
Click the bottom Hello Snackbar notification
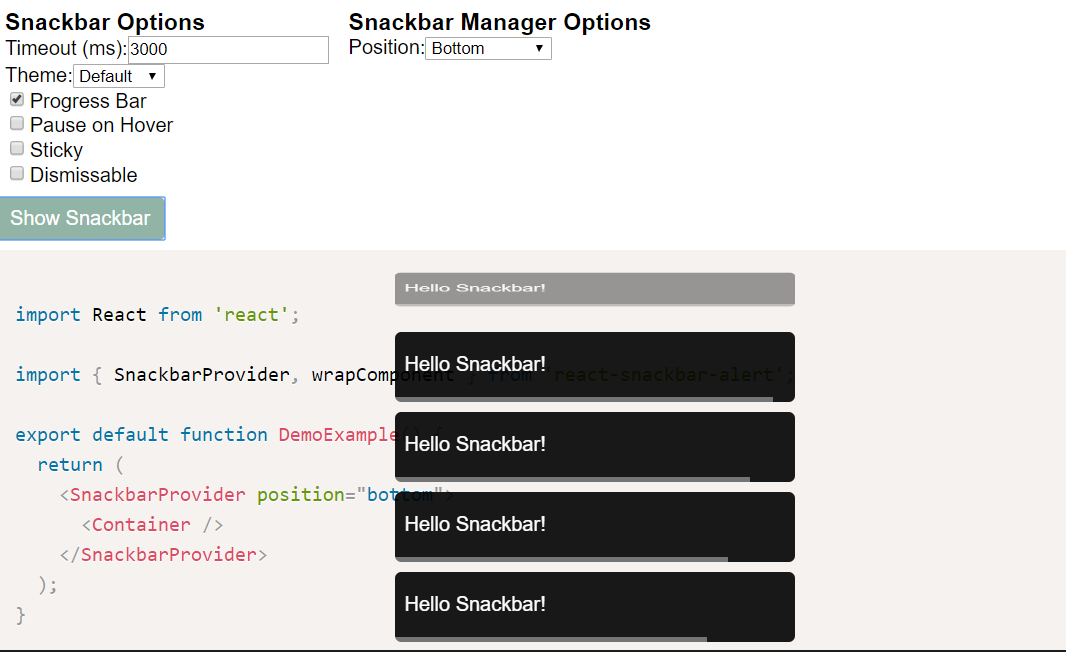coord(595,606)
